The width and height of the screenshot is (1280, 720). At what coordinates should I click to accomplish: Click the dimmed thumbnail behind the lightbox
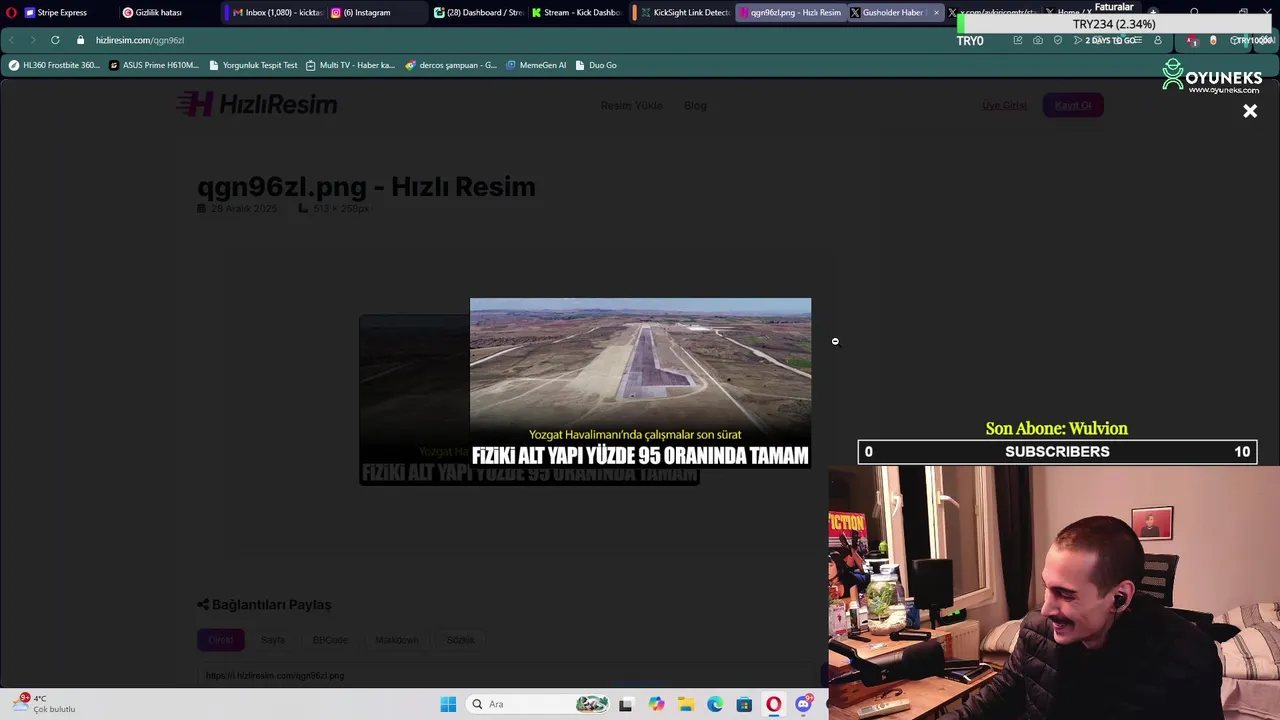pos(414,400)
